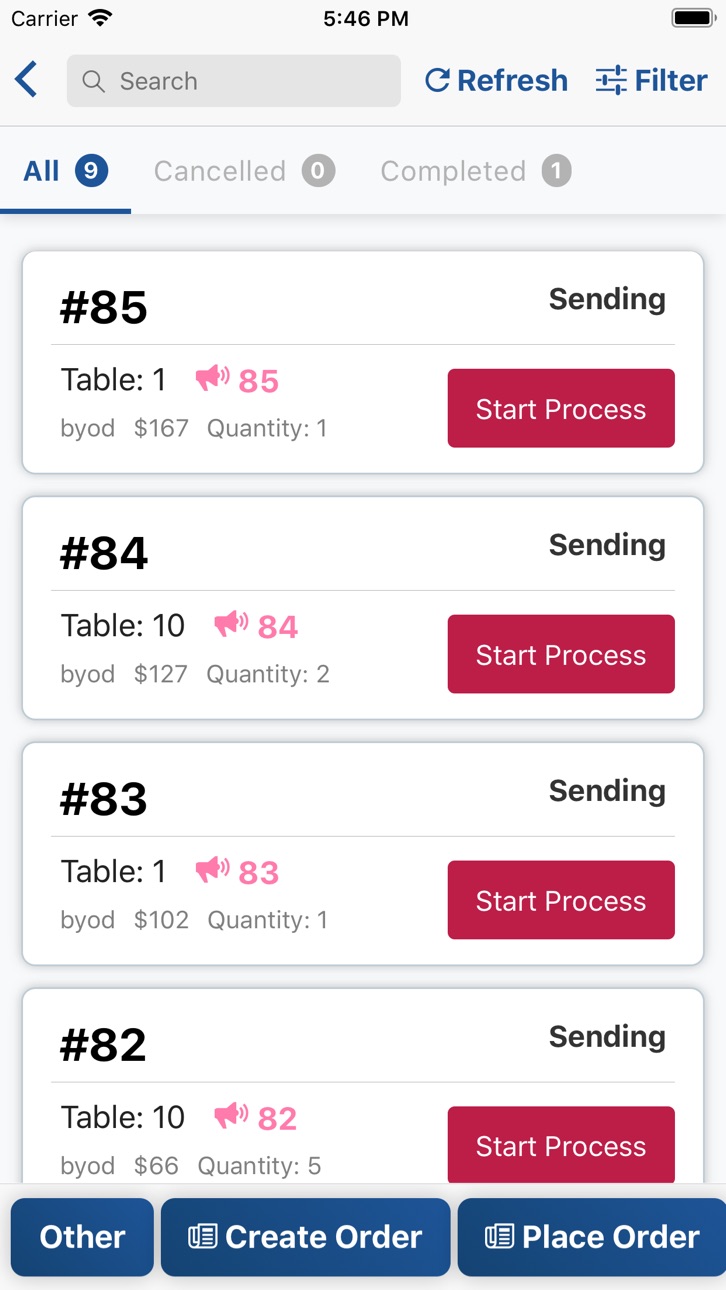726x1290 pixels.
Task: Click the megaphone icon for order 84
Action: click(231, 624)
